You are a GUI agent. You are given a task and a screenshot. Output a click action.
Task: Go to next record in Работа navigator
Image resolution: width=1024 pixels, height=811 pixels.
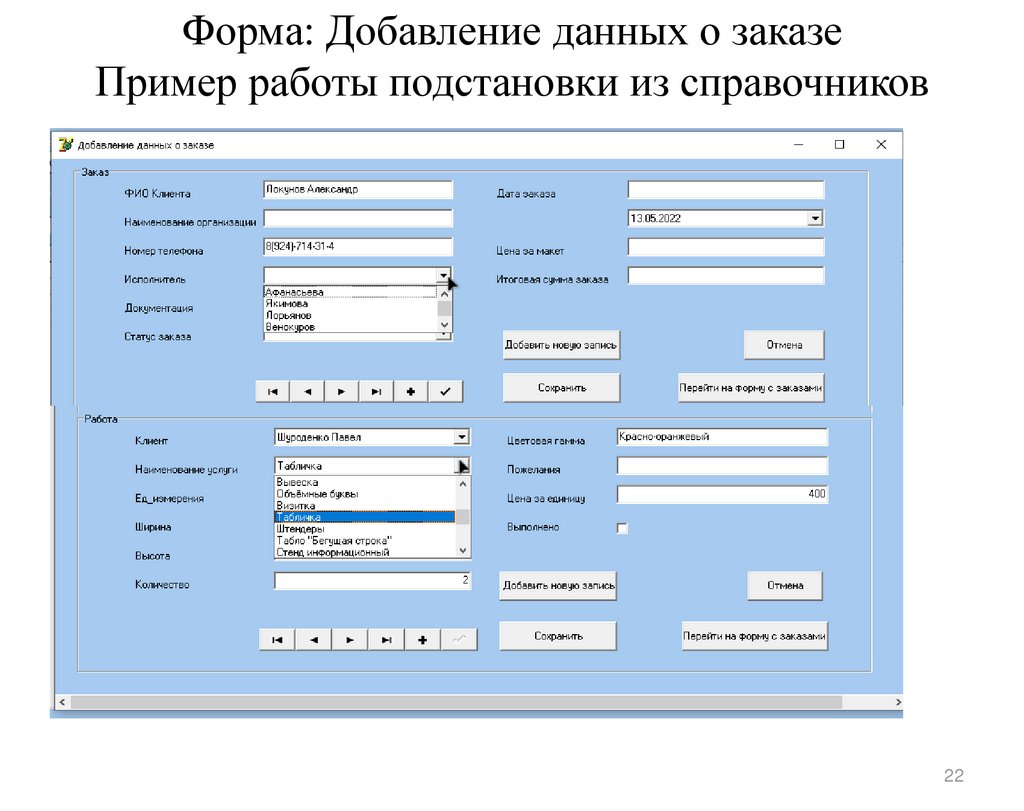[349, 640]
